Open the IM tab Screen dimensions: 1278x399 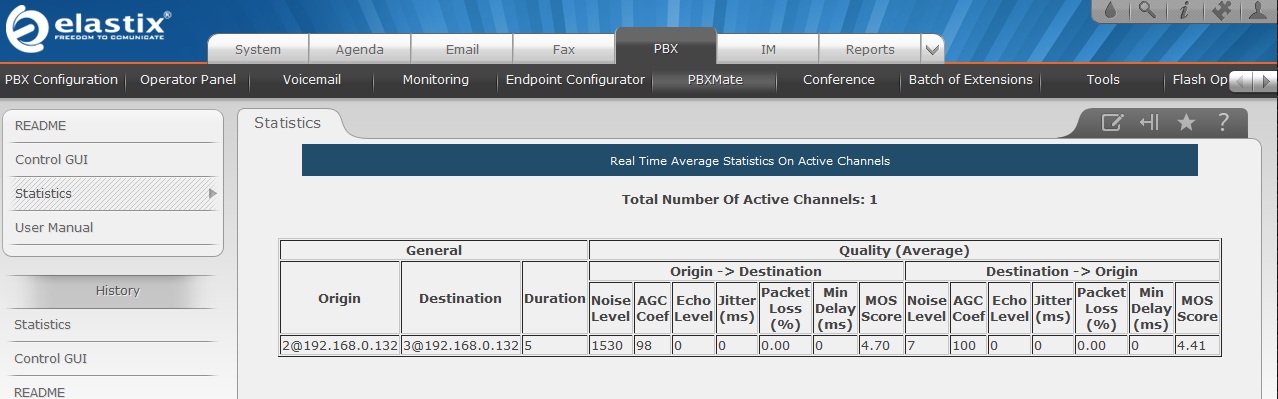coord(768,49)
